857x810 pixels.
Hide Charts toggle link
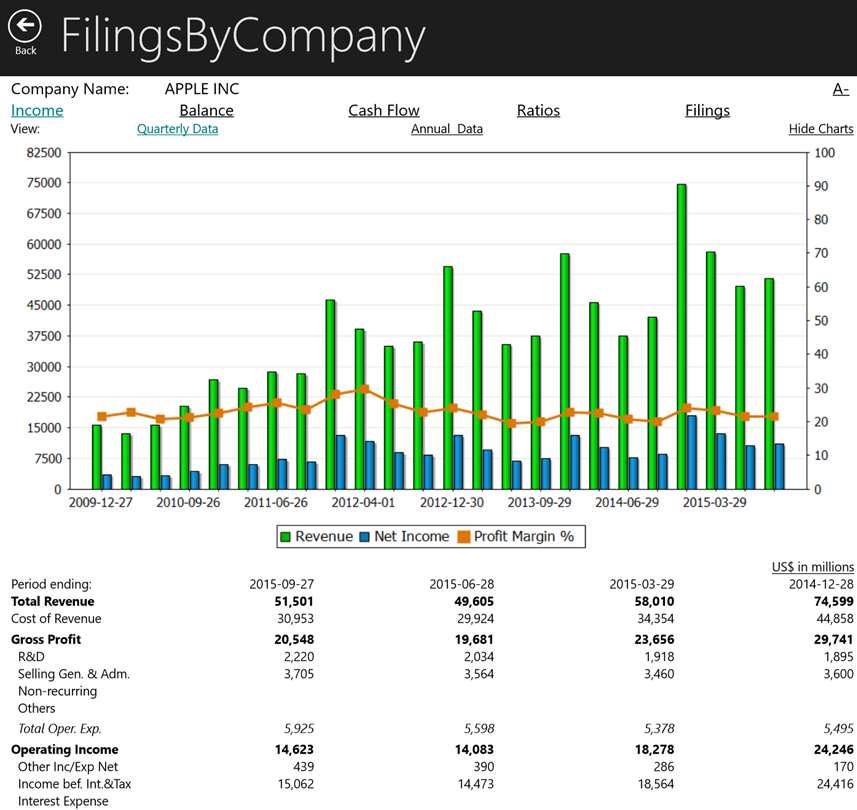(820, 129)
